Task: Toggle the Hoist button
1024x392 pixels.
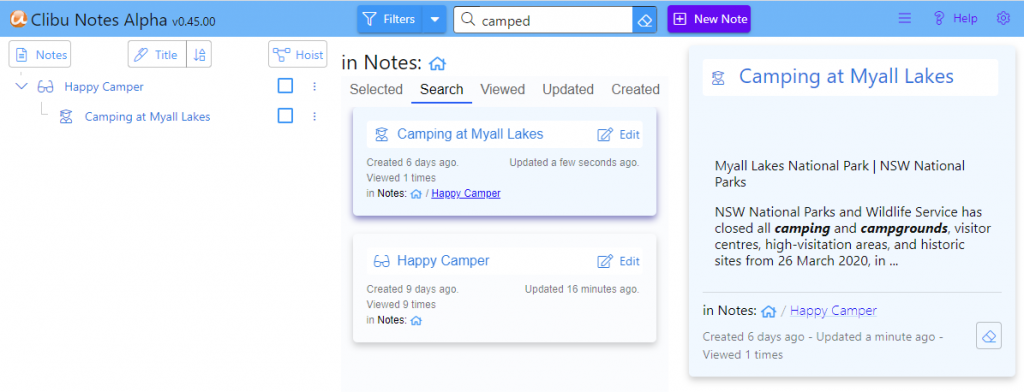Action: 298,55
